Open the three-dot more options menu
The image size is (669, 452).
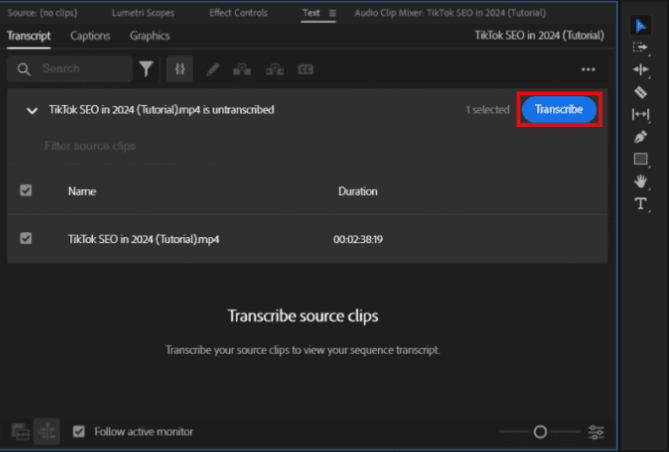point(588,69)
